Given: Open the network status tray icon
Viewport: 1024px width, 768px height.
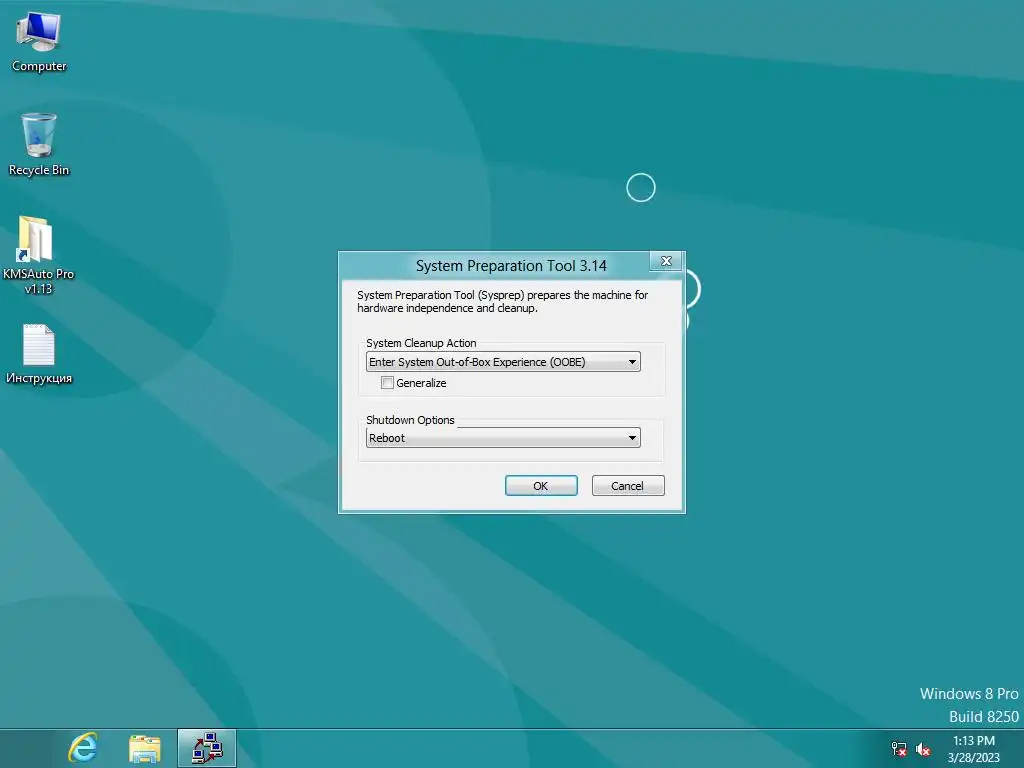Looking at the screenshot, I should click(899, 749).
